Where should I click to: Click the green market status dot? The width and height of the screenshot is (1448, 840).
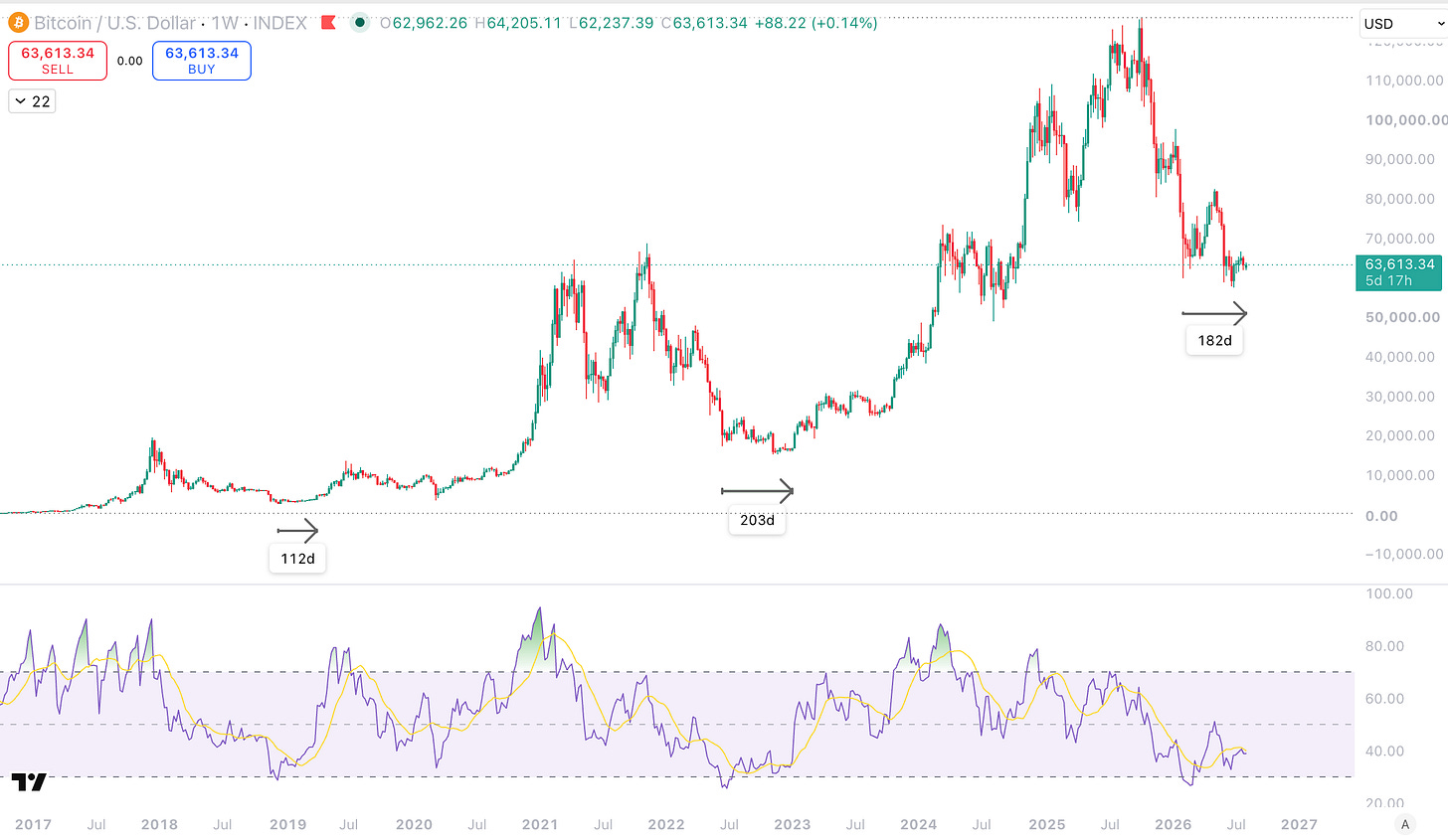click(360, 22)
